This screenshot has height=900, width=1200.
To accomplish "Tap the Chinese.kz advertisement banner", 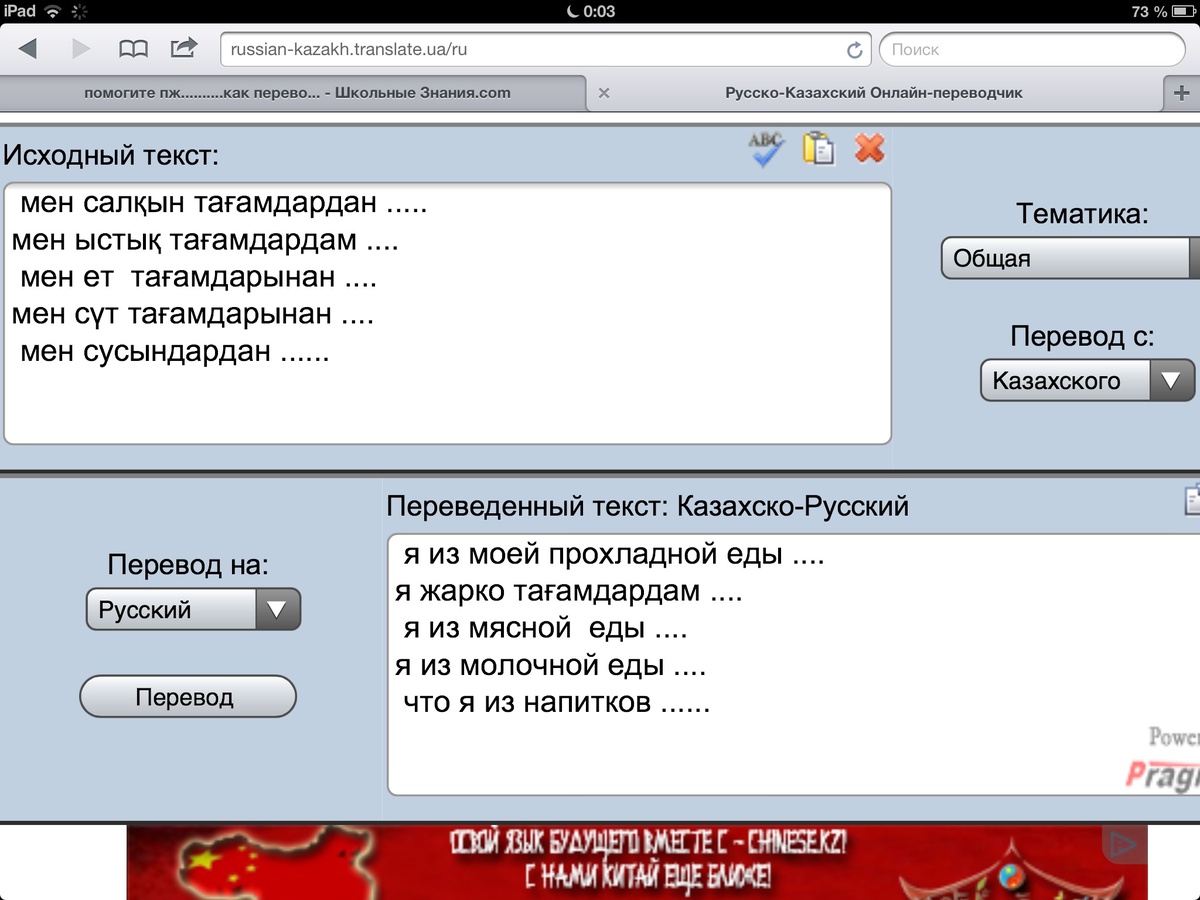I will coord(636,862).
